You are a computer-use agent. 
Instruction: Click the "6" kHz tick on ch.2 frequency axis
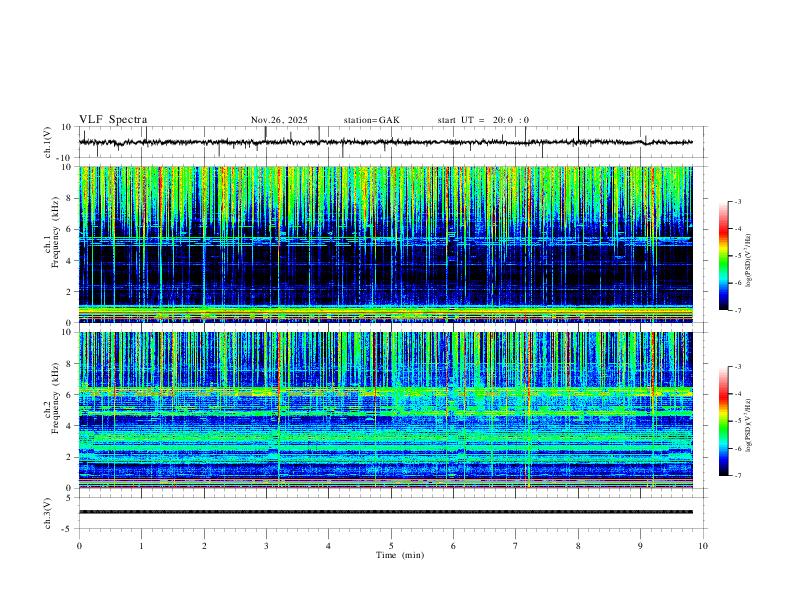point(69,394)
